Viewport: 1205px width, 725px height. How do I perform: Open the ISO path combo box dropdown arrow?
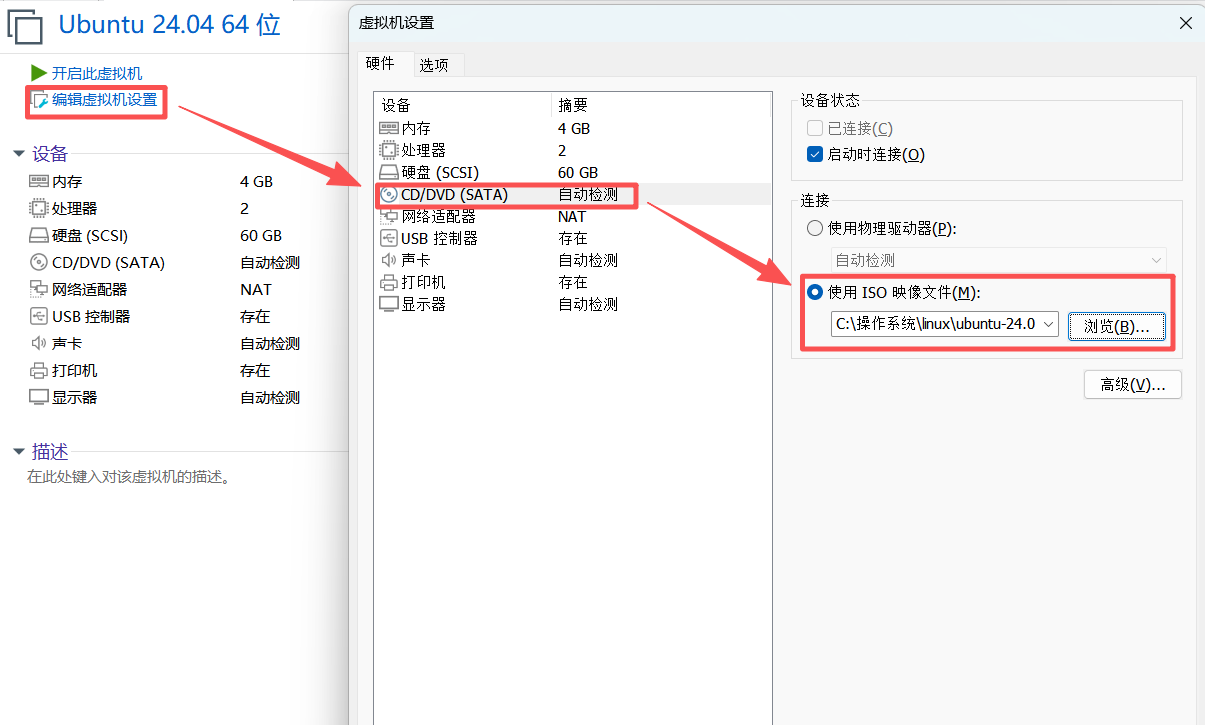point(1049,324)
